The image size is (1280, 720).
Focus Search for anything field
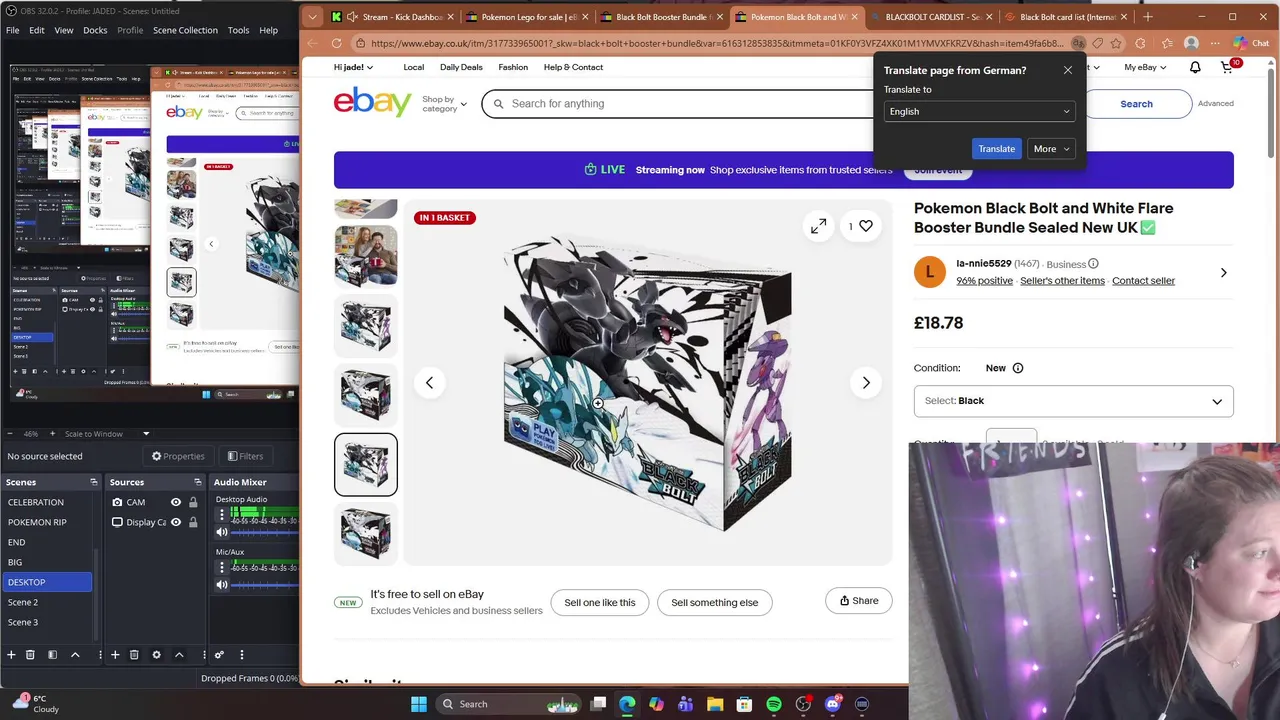[680, 104]
